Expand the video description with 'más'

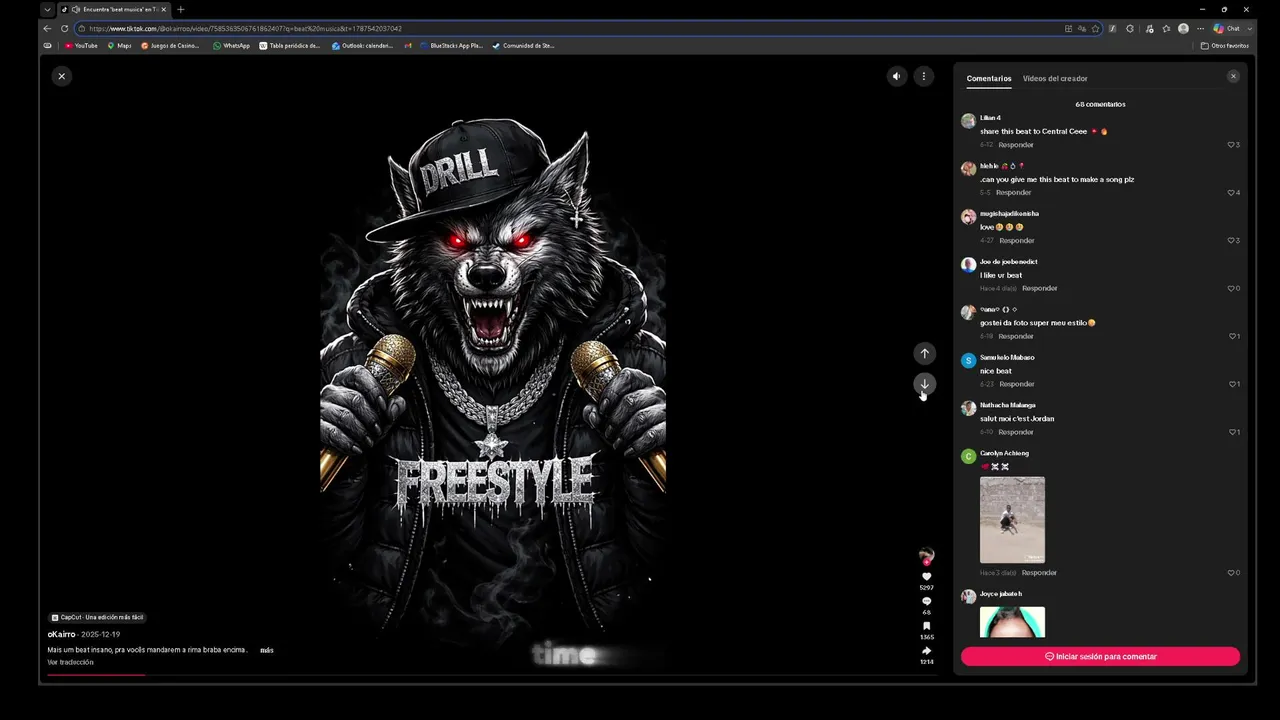pyautogui.click(x=267, y=651)
